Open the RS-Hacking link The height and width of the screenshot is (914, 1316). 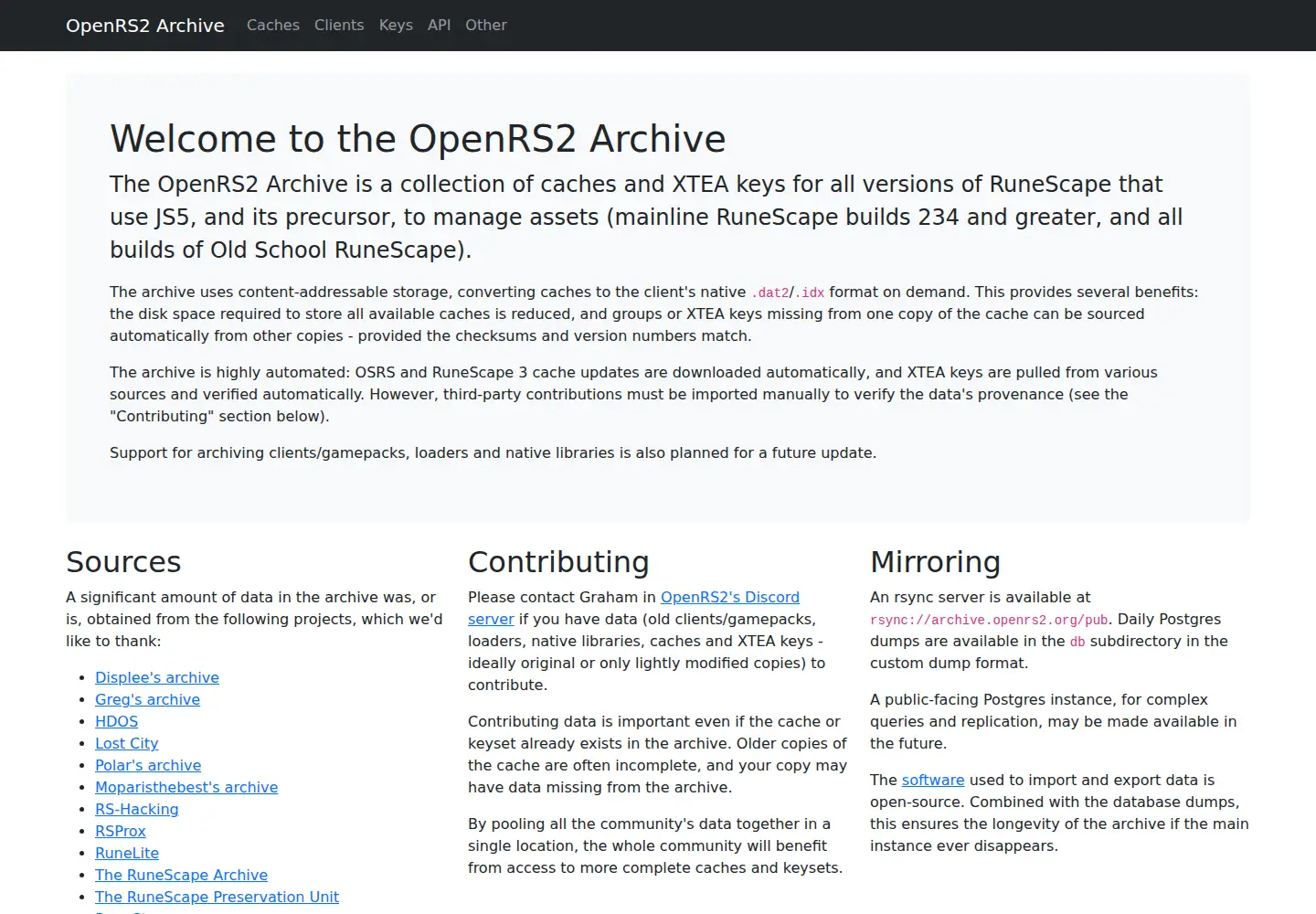[x=137, y=809]
